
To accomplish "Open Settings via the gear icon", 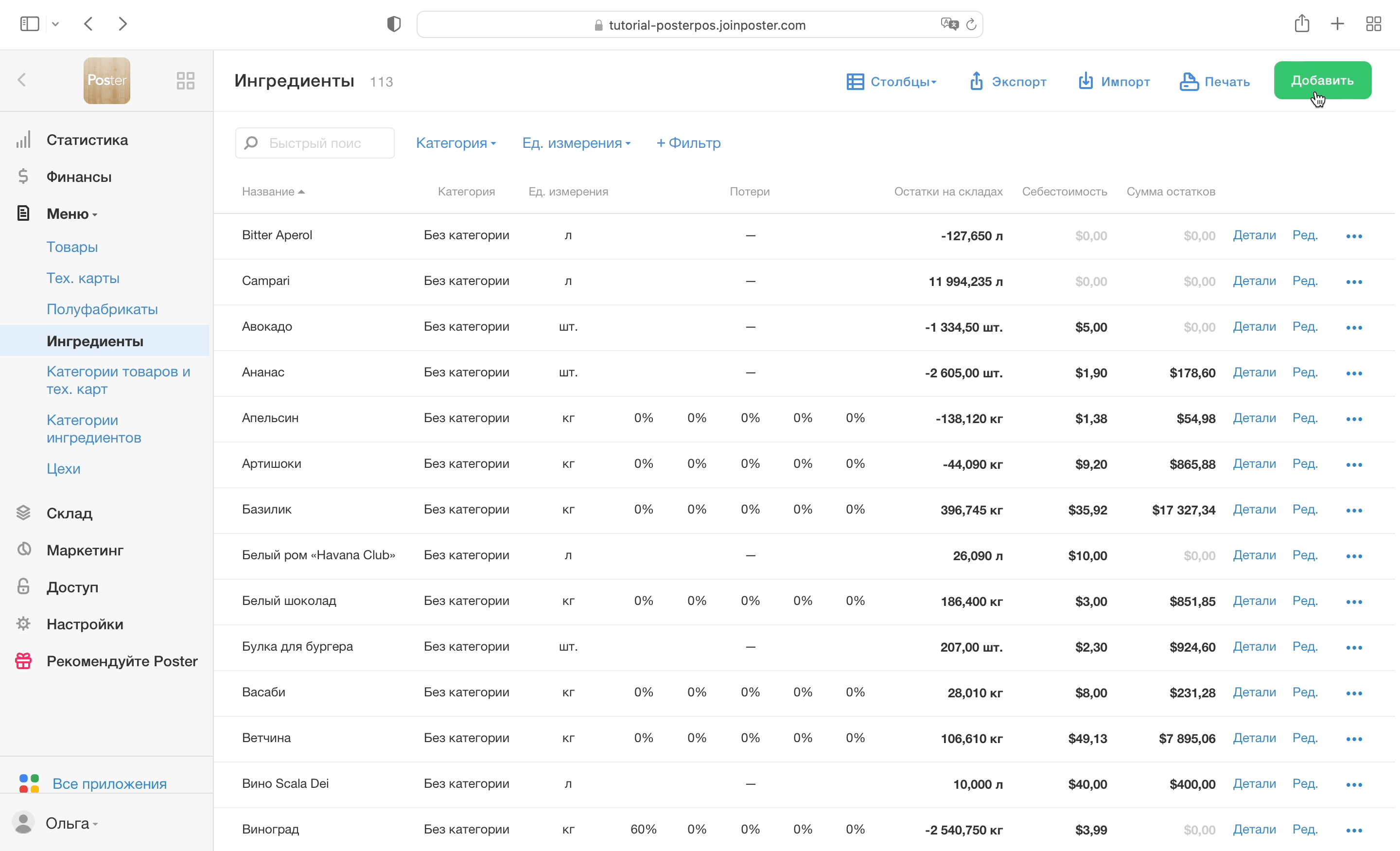I will [23, 623].
